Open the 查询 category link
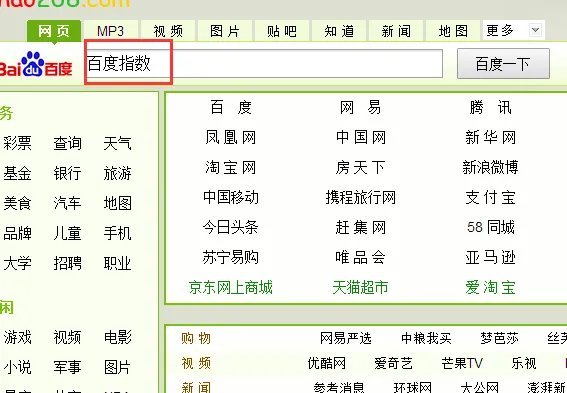The width and height of the screenshot is (567, 393). [x=67, y=144]
